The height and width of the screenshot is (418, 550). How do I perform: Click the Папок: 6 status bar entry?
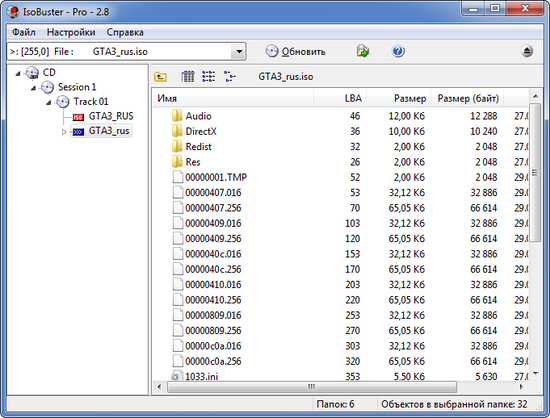click(x=335, y=404)
